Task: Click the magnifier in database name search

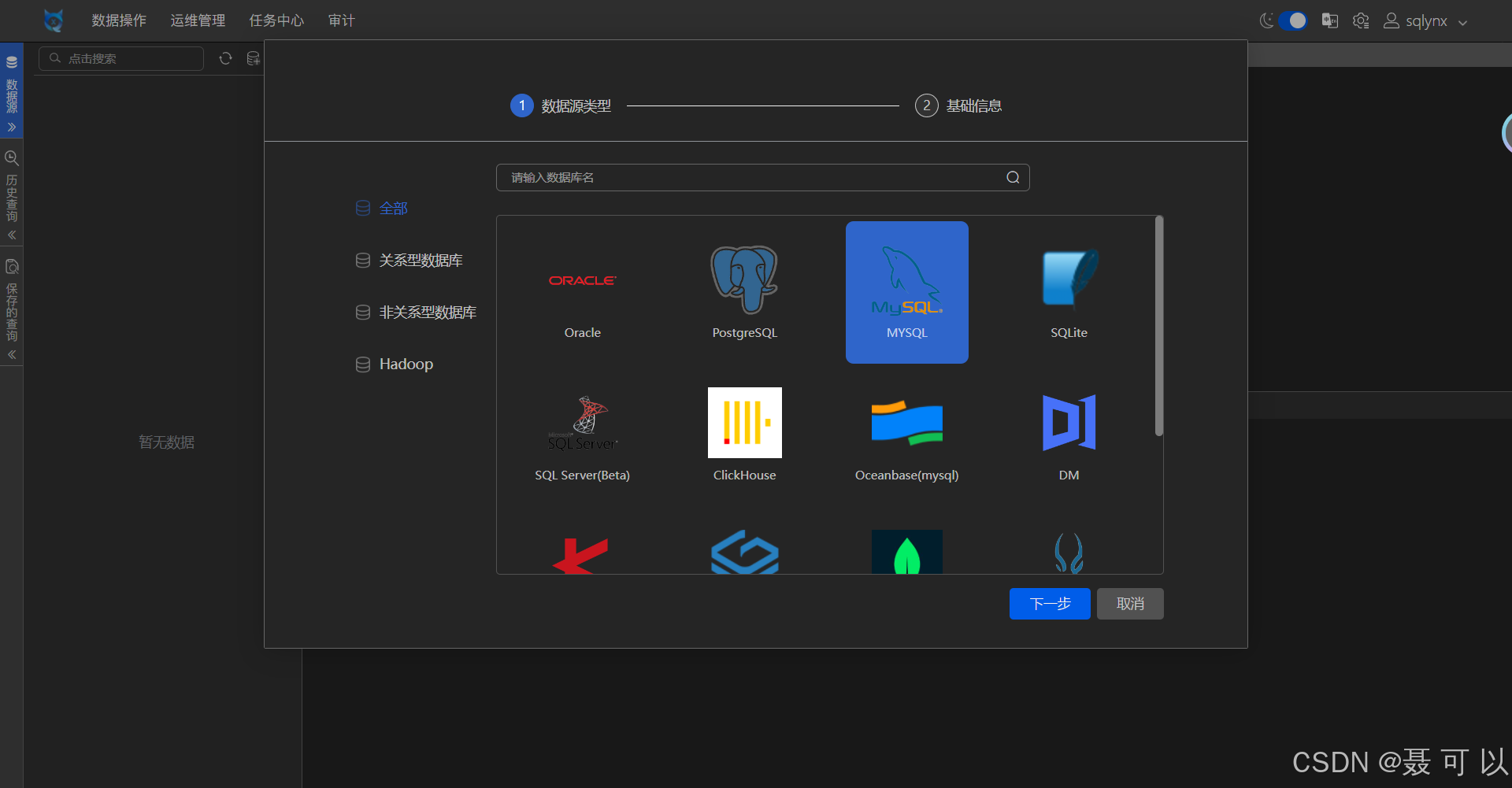Action: (x=1013, y=178)
